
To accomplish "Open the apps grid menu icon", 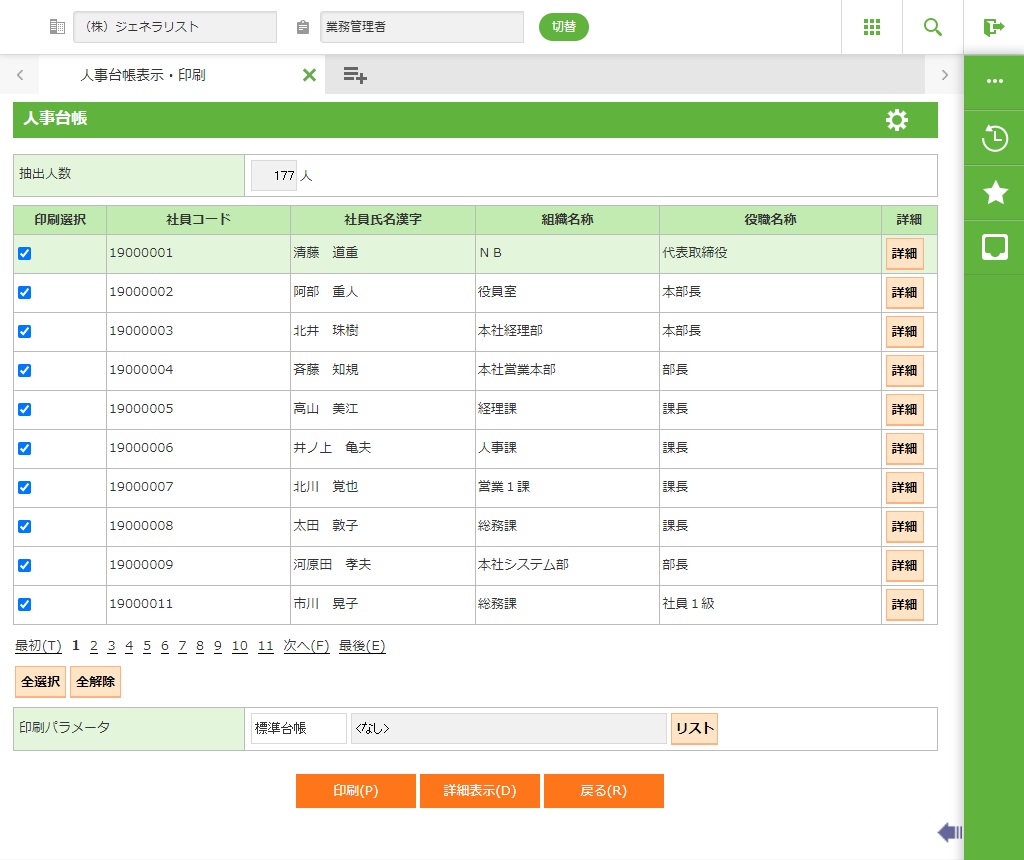I will coord(871,27).
